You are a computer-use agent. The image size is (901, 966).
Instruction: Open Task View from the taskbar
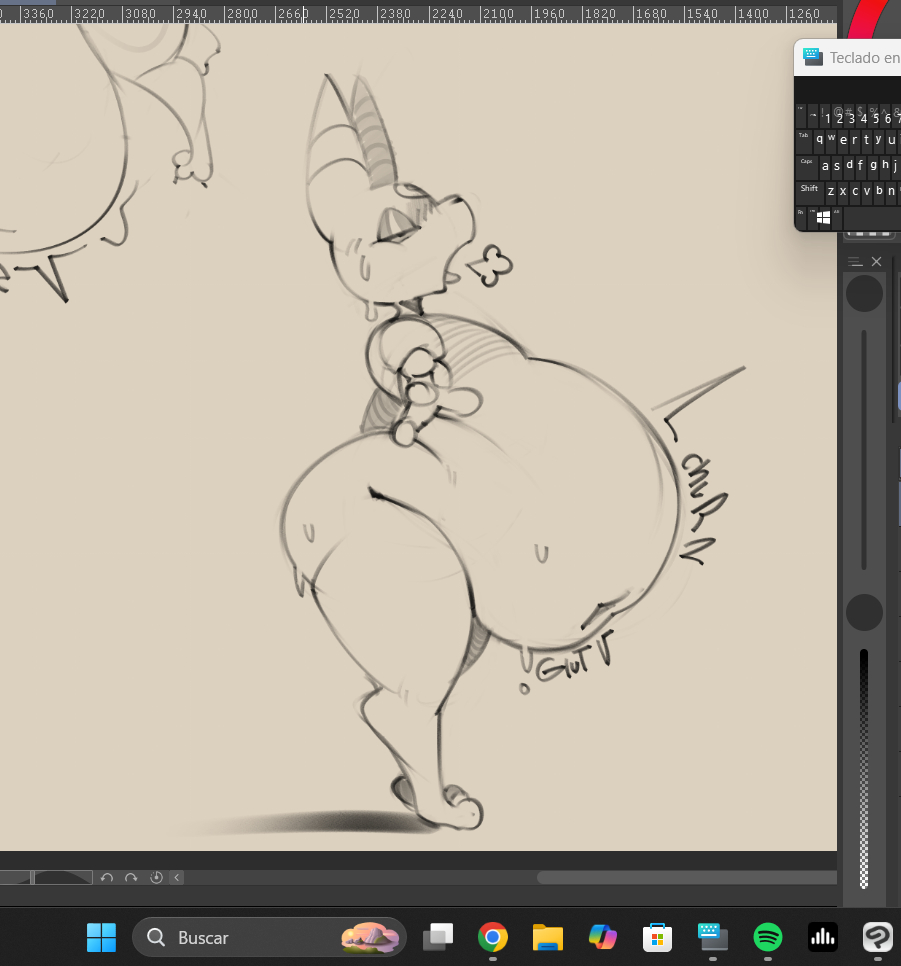pyautogui.click(x=437, y=937)
